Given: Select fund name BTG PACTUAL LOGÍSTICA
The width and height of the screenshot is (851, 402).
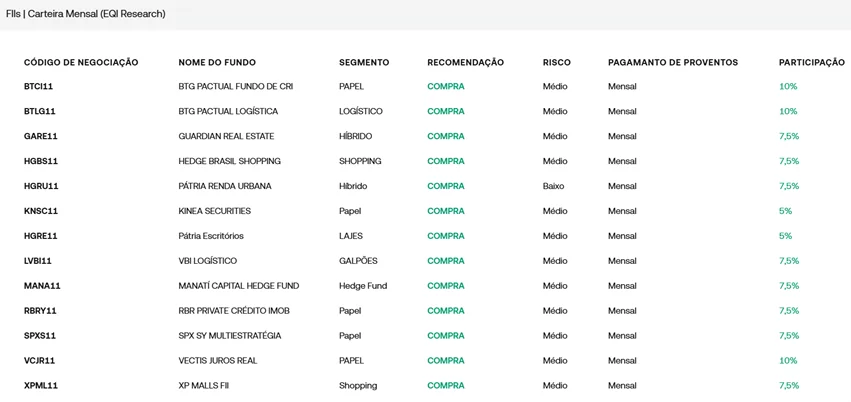Looking at the screenshot, I should tap(228, 111).
